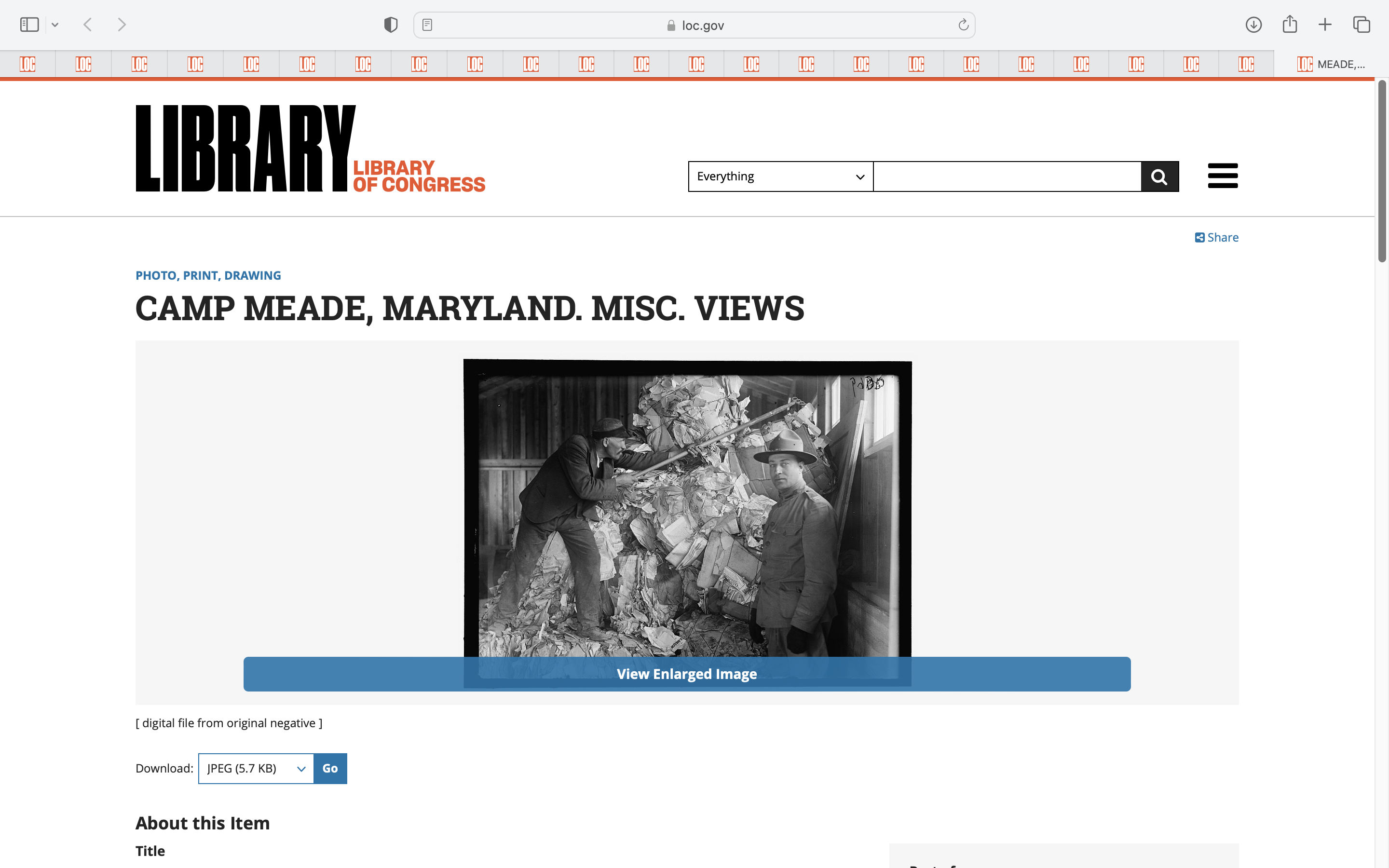
Task: Open a new tab with plus icon
Action: [x=1325, y=25]
